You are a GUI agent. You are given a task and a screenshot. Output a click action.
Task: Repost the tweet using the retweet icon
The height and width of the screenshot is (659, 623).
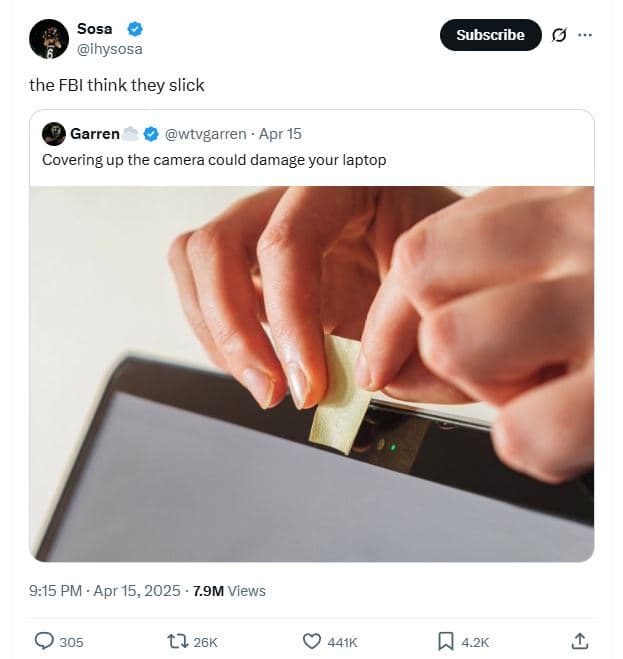coord(178,641)
